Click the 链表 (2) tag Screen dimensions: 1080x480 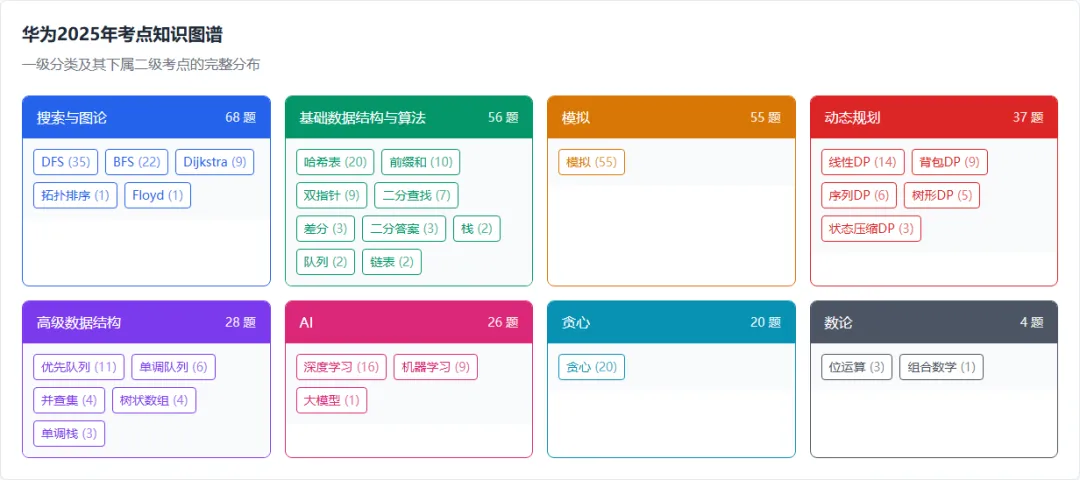(392, 262)
